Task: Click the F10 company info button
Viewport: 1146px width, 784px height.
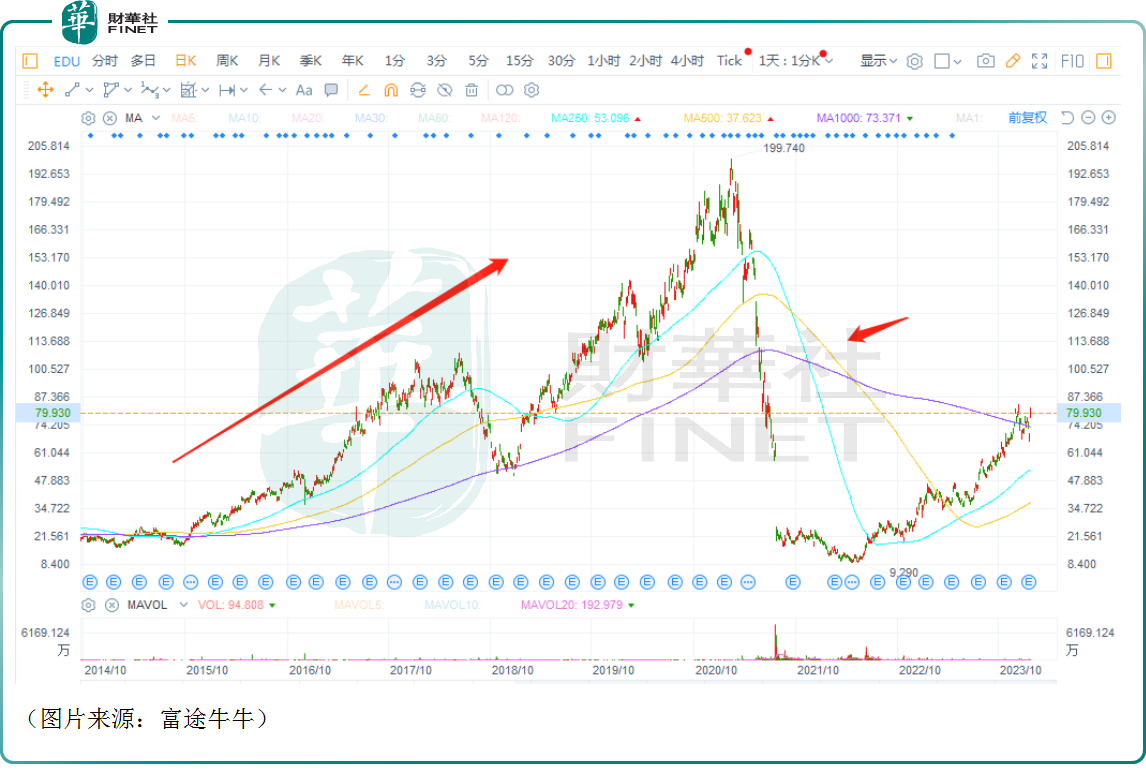Action: click(1072, 61)
